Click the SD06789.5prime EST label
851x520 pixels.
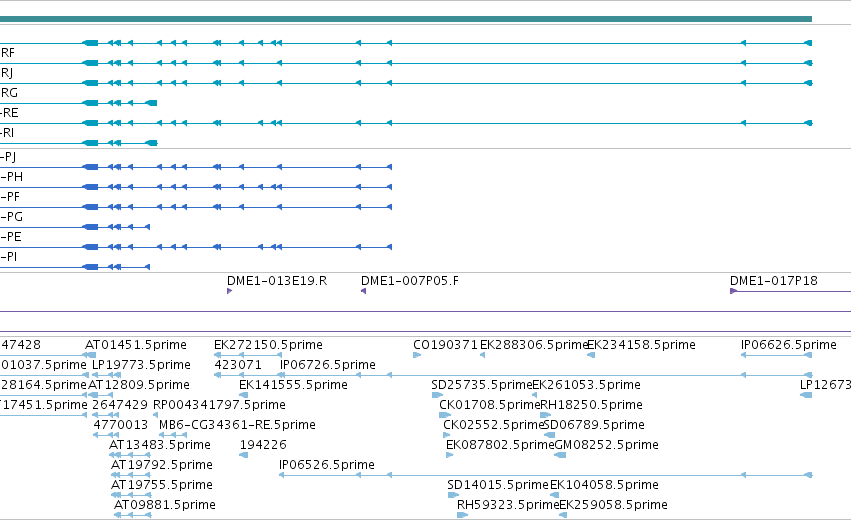[x=594, y=425]
